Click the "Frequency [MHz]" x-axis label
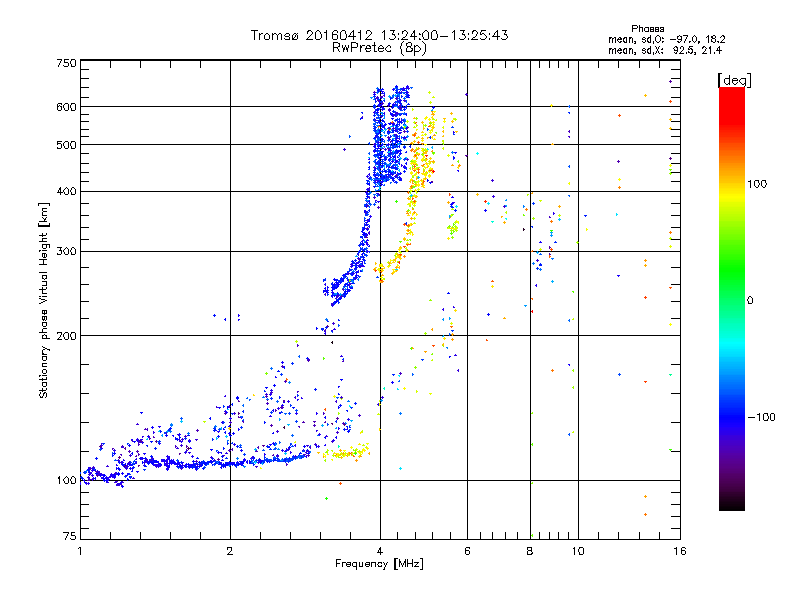This screenshot has height=600, width=800. [379, 564]
